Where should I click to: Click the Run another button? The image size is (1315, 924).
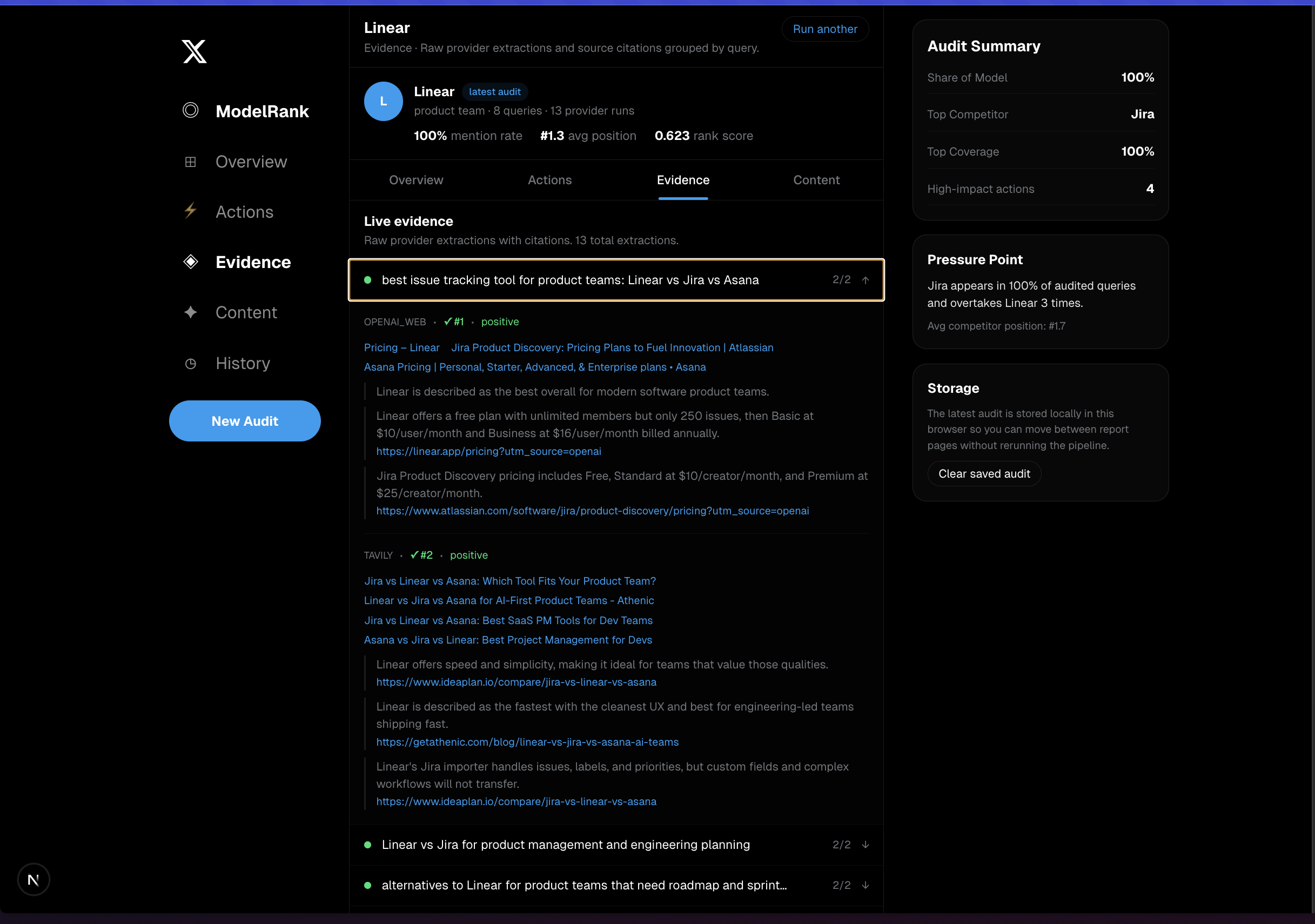(825, 29)
